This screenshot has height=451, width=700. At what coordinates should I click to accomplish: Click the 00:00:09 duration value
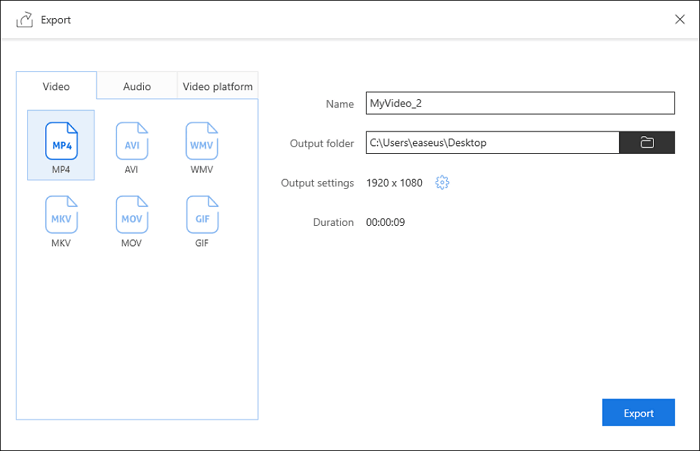pos(385,222)
